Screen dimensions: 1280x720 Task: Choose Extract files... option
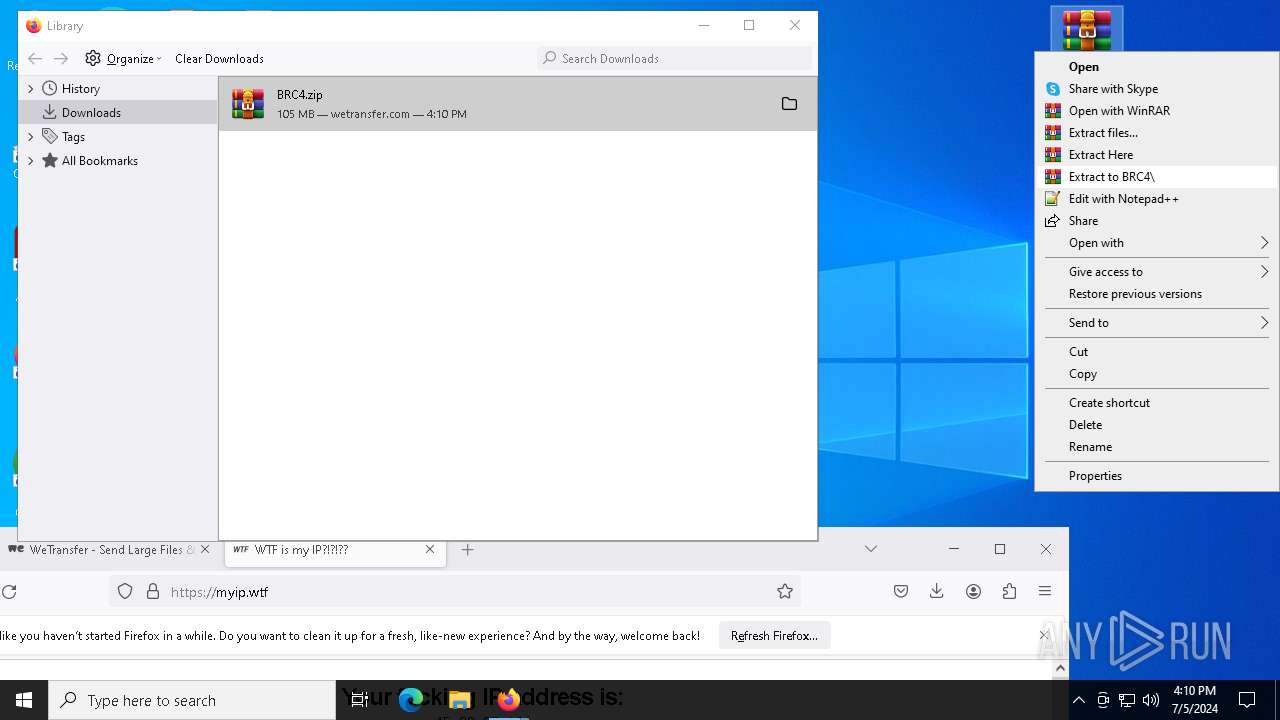(x=1156, y=133)
